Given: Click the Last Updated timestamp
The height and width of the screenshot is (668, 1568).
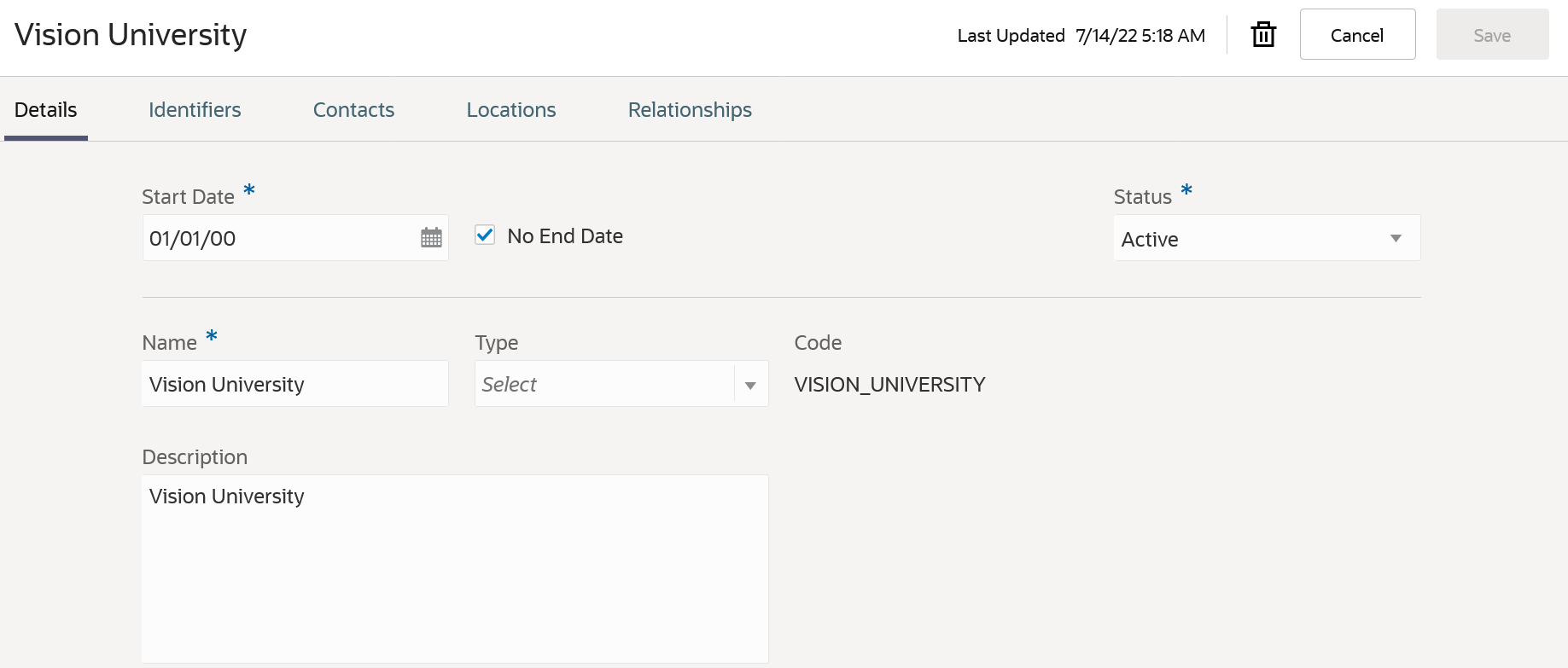Looking at the screenshot, I should click(1140, 36).
